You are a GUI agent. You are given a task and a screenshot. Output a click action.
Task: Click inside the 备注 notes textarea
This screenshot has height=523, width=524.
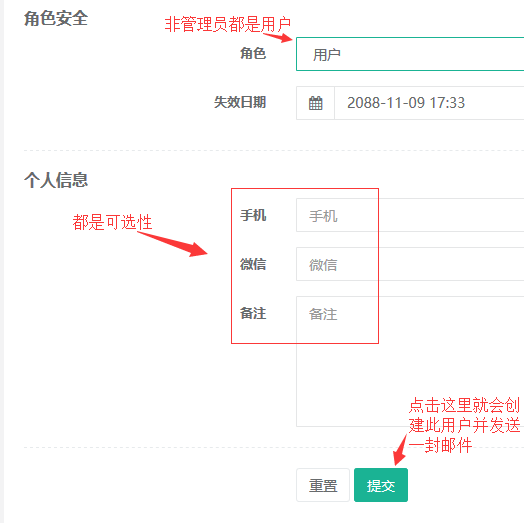pos(410,361)
